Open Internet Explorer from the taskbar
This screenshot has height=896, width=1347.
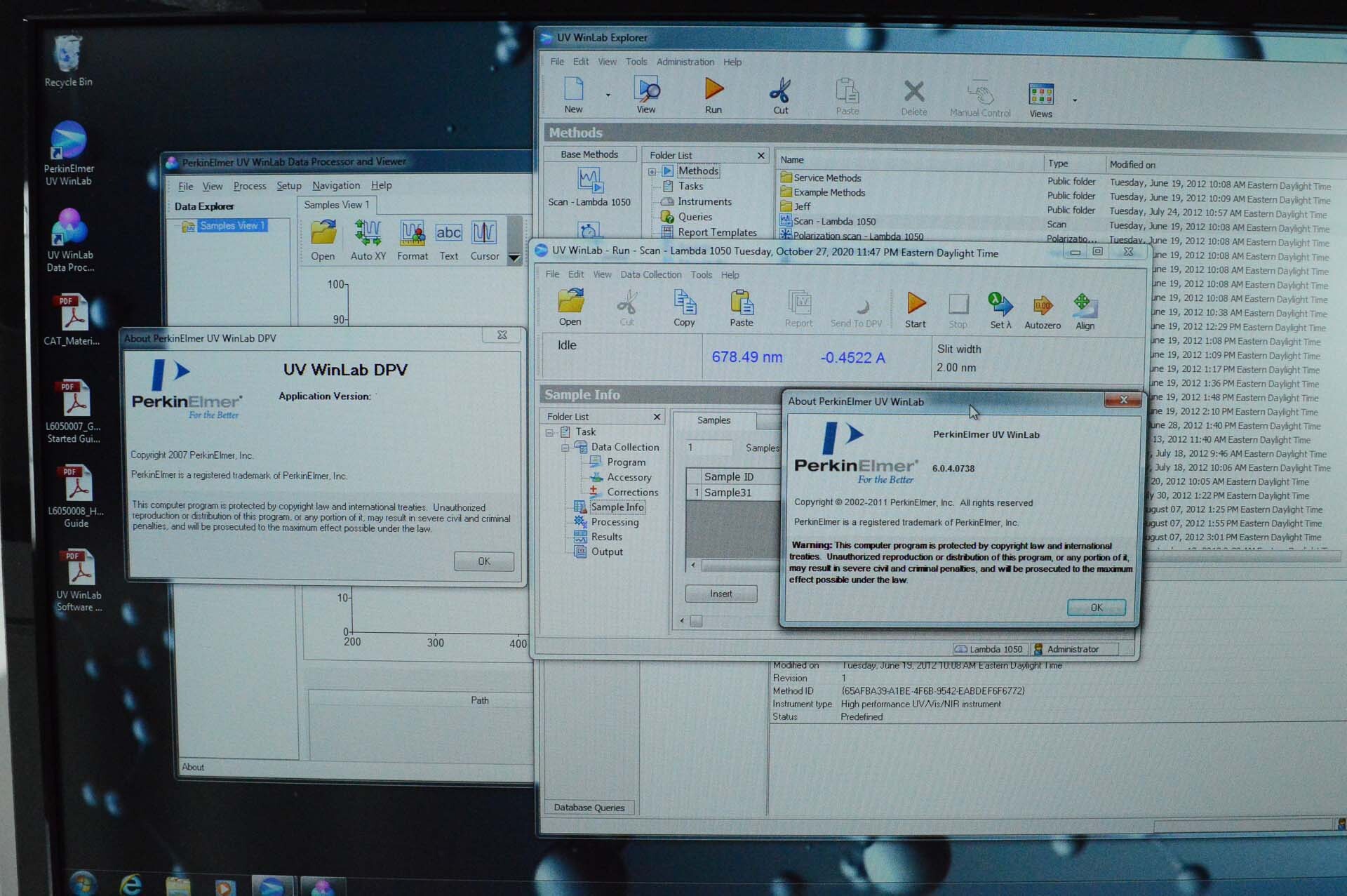pos(131,884)
